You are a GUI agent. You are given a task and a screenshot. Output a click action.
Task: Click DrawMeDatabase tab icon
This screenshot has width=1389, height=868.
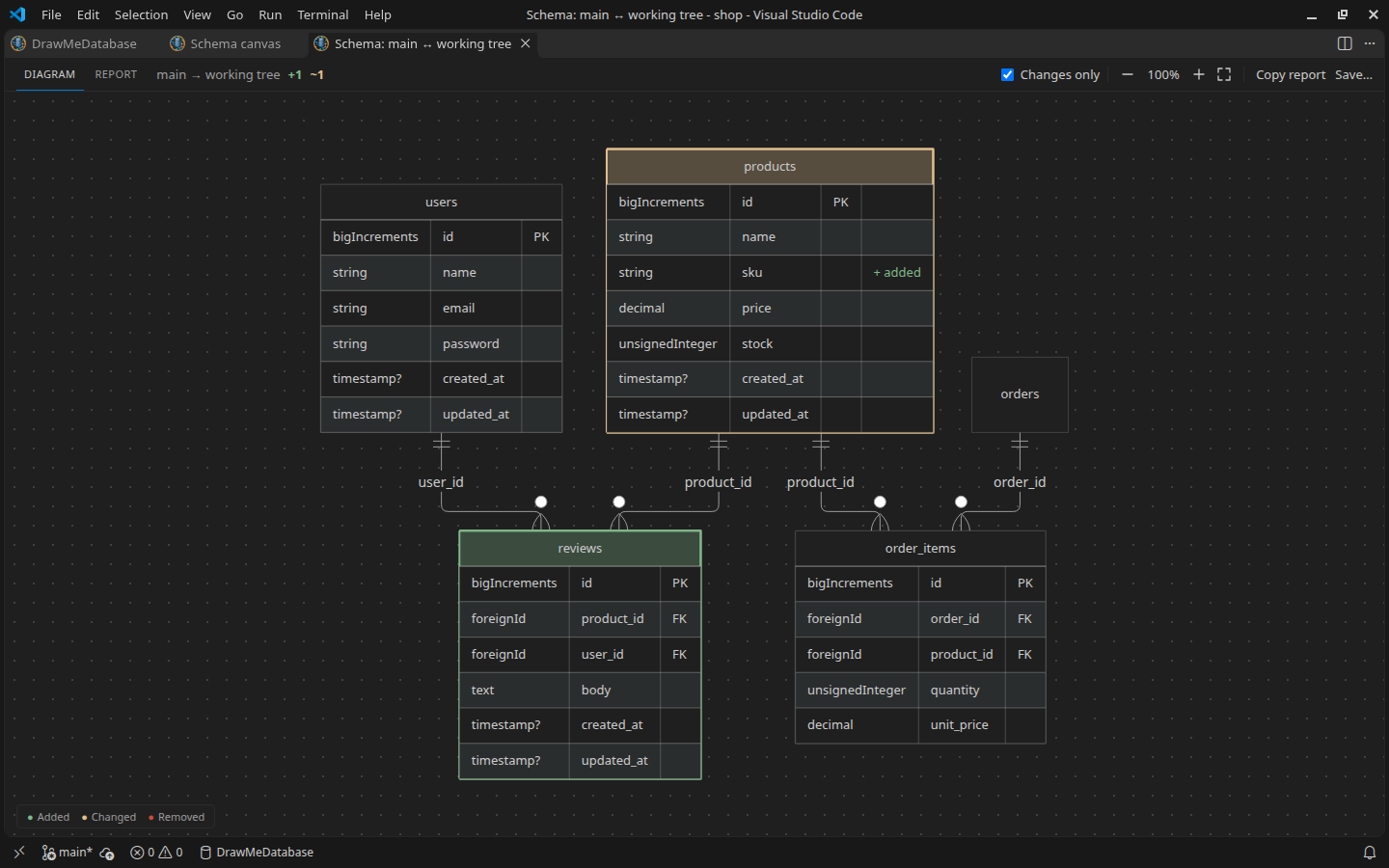point(18,43)
